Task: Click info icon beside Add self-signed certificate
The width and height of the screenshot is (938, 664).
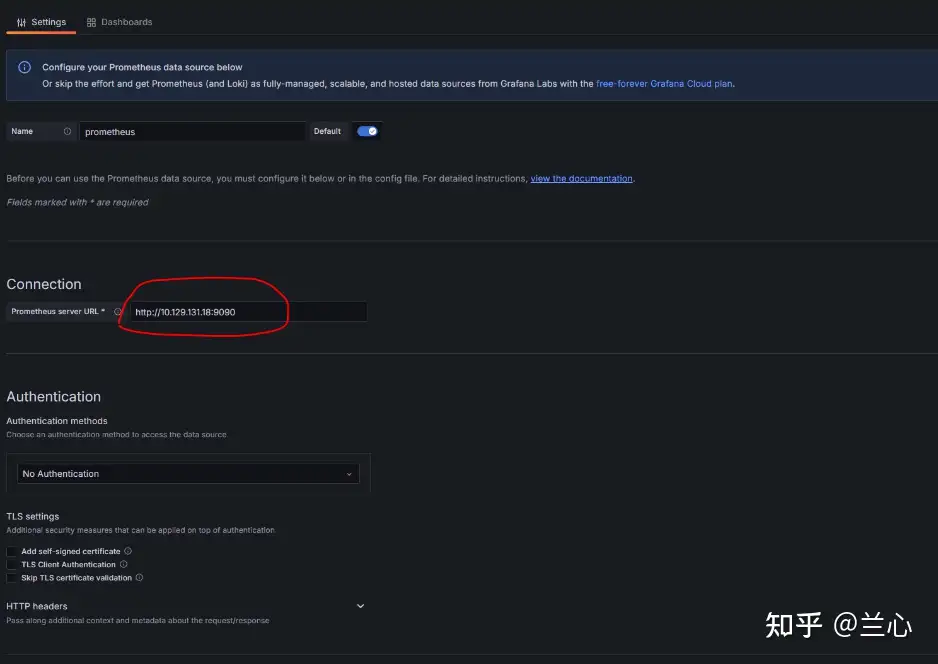Action: pos(128,551)
